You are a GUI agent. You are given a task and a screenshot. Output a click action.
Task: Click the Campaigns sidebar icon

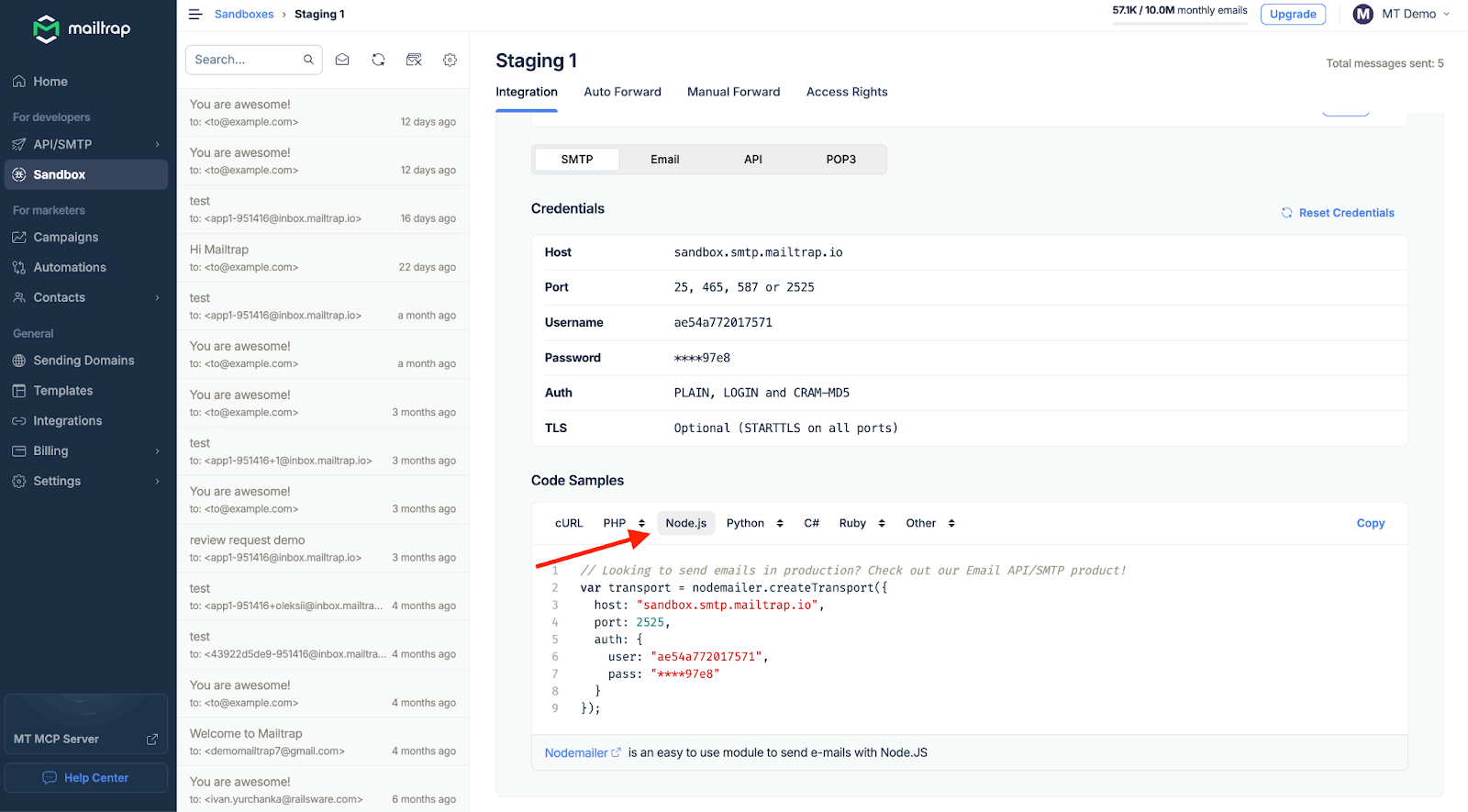pos(19,237)
